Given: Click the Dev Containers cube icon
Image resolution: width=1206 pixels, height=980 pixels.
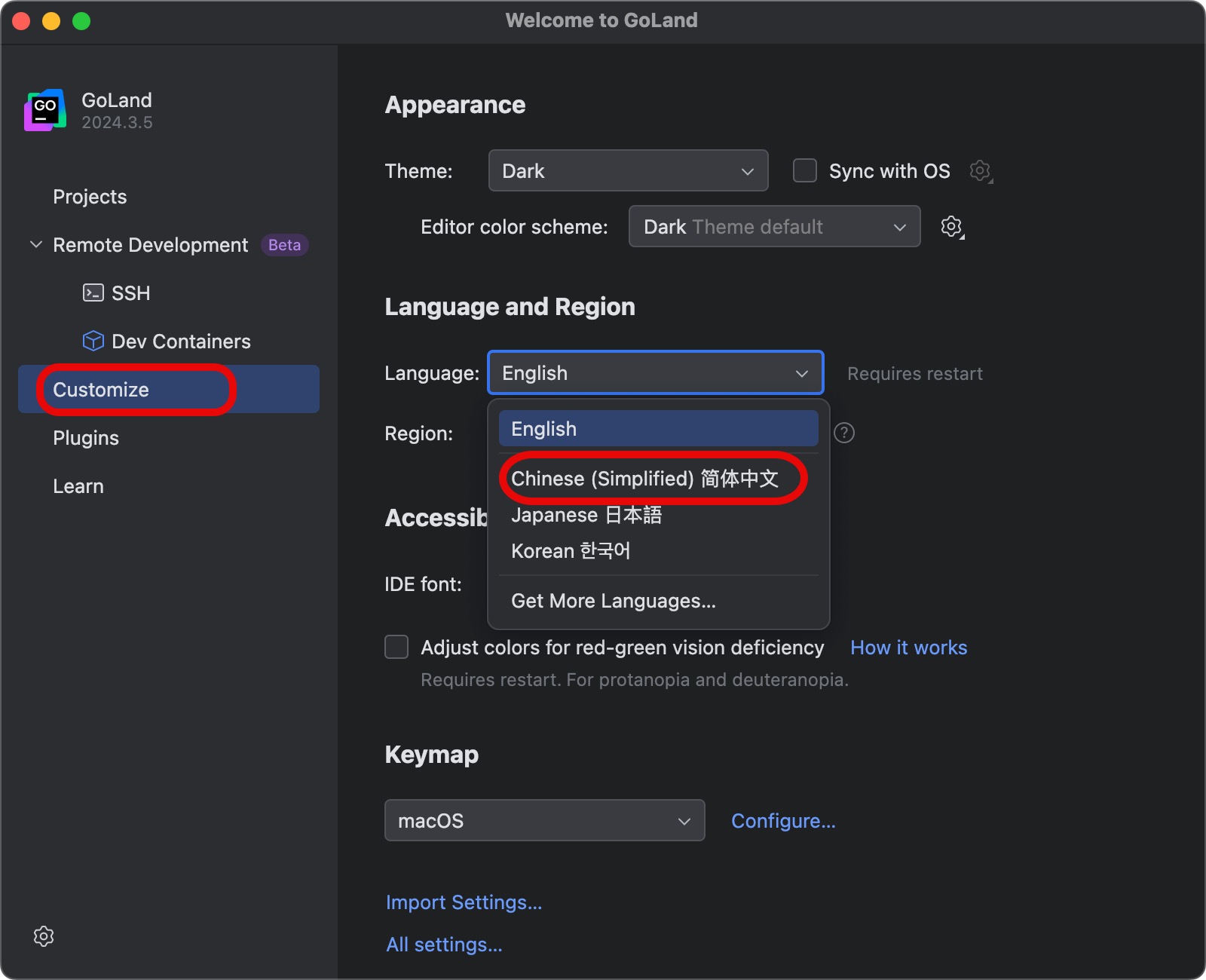Looking at the screenshot, I should pyautogui.click(x=93, y=341).
